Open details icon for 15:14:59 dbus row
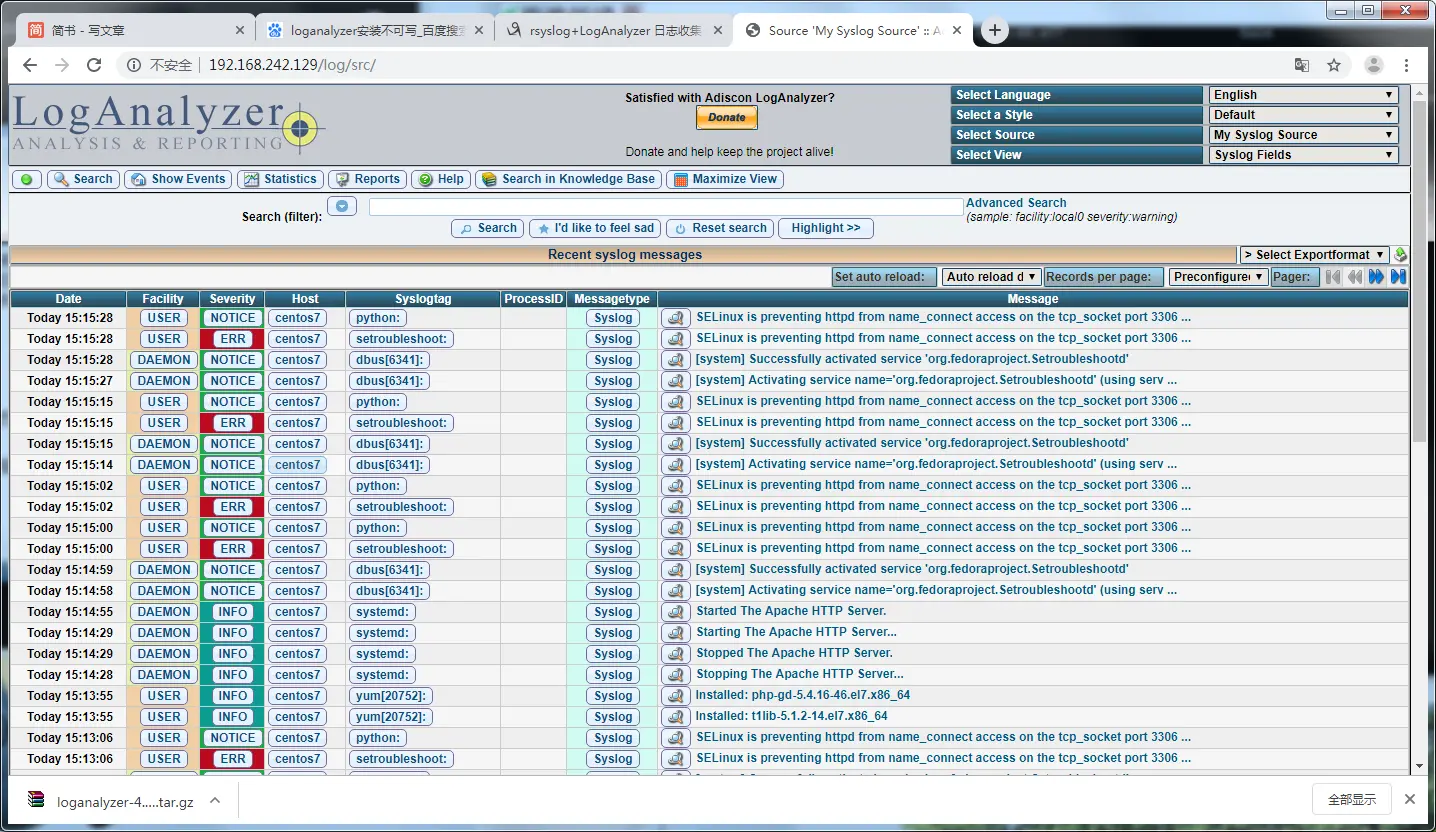Image resolution: width=1436 pixels, height=832 pixels. 676,570
